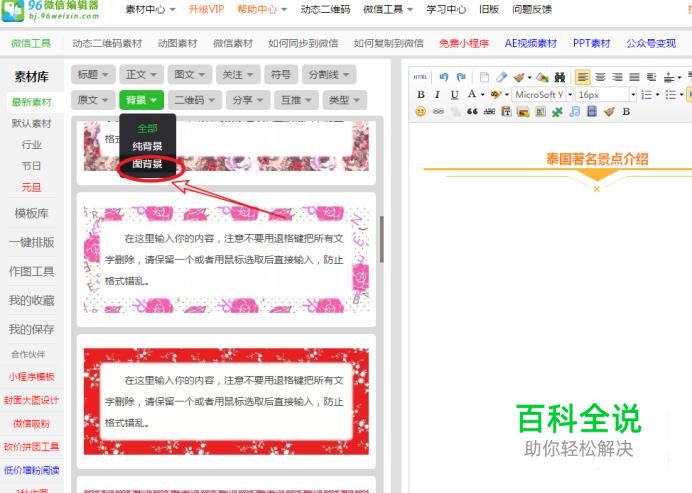
Task: Click the paragraph spacing icon
Action: 669,77
